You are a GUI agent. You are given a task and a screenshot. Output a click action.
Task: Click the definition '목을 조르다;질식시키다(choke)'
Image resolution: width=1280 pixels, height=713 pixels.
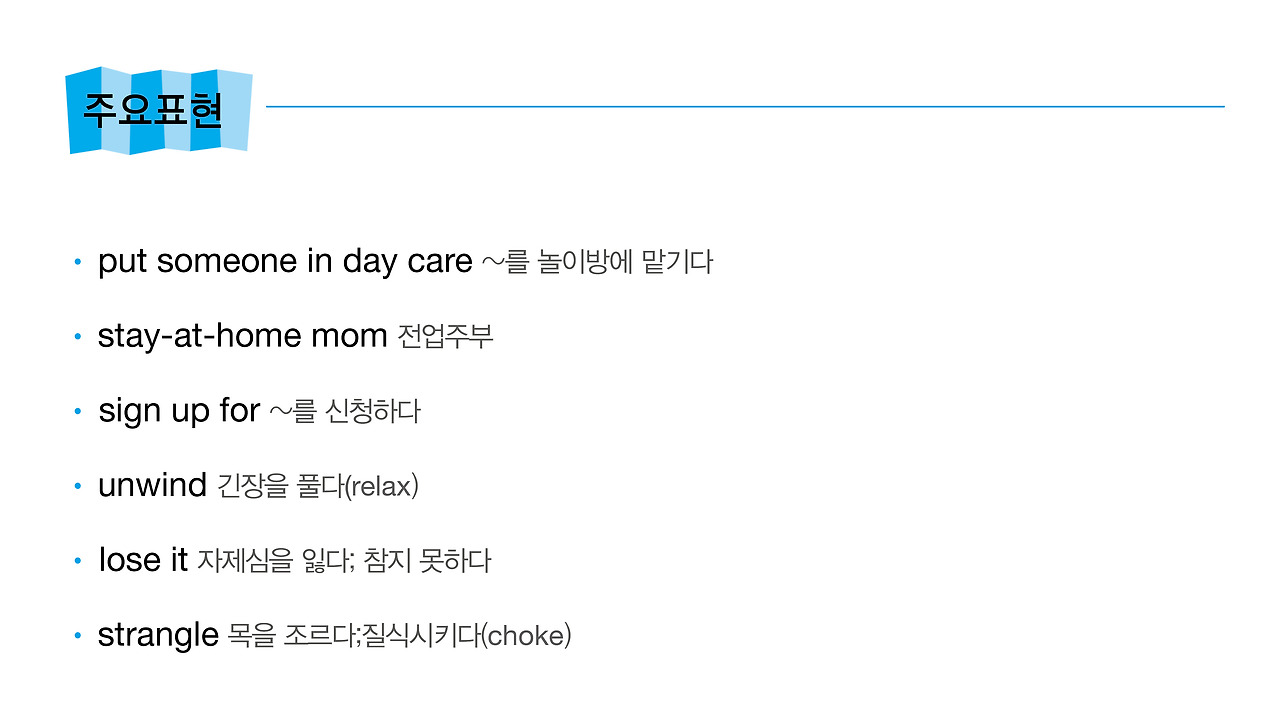click(400, 635)
